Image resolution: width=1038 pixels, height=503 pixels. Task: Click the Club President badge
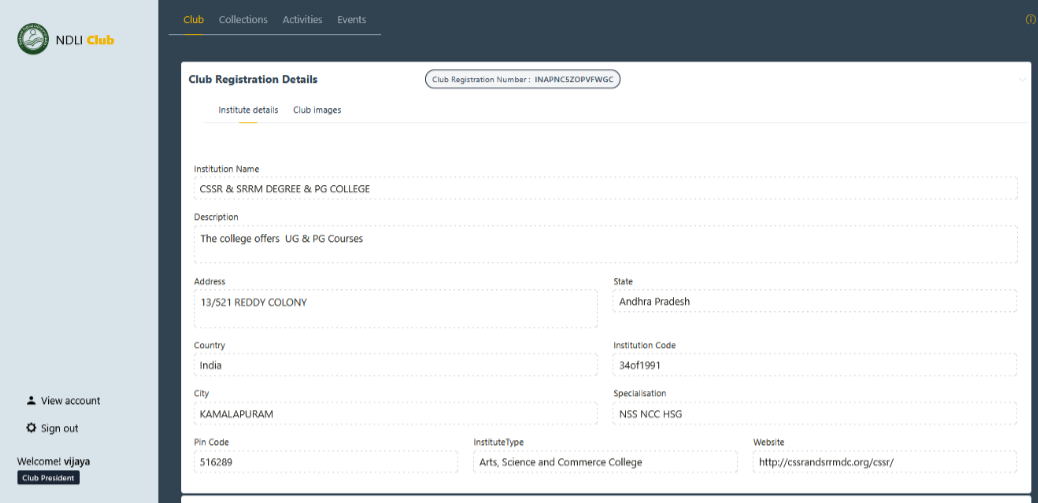[48, 478]
